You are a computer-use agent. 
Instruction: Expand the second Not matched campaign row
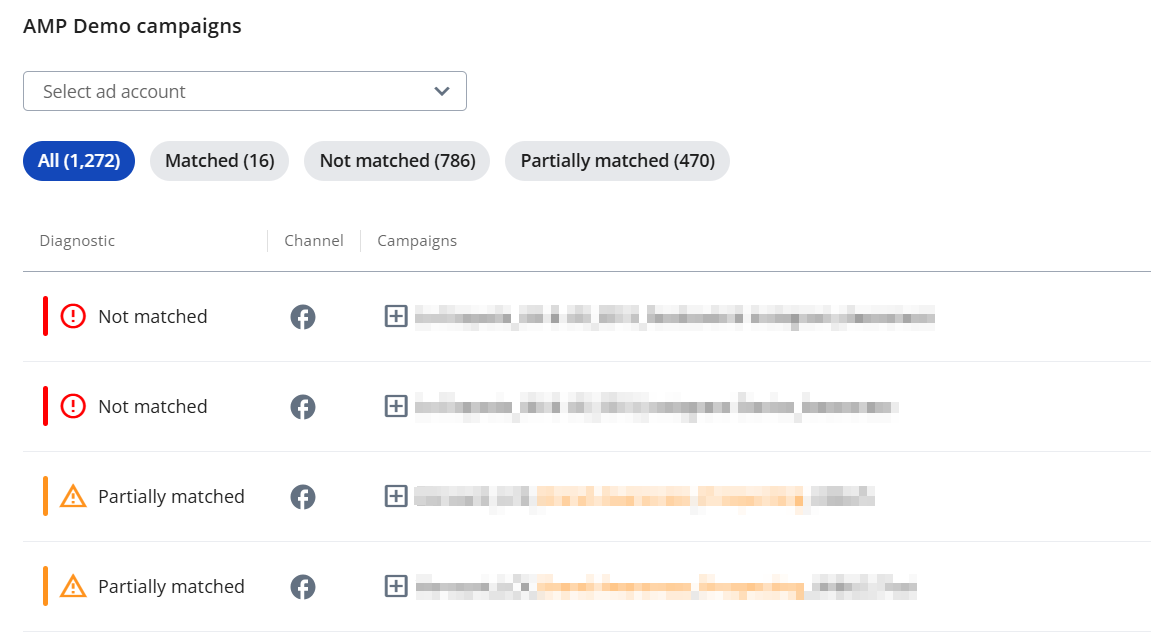(396, 406)
